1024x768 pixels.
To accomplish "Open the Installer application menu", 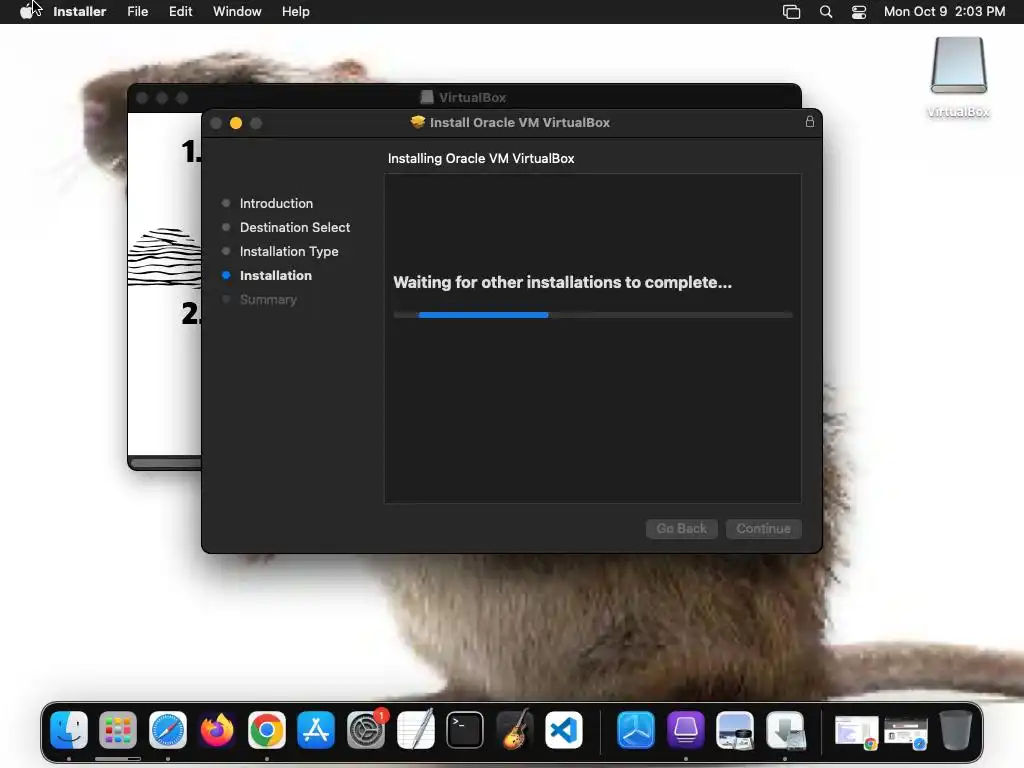I will pyautogui.click(x=79, y=12).
